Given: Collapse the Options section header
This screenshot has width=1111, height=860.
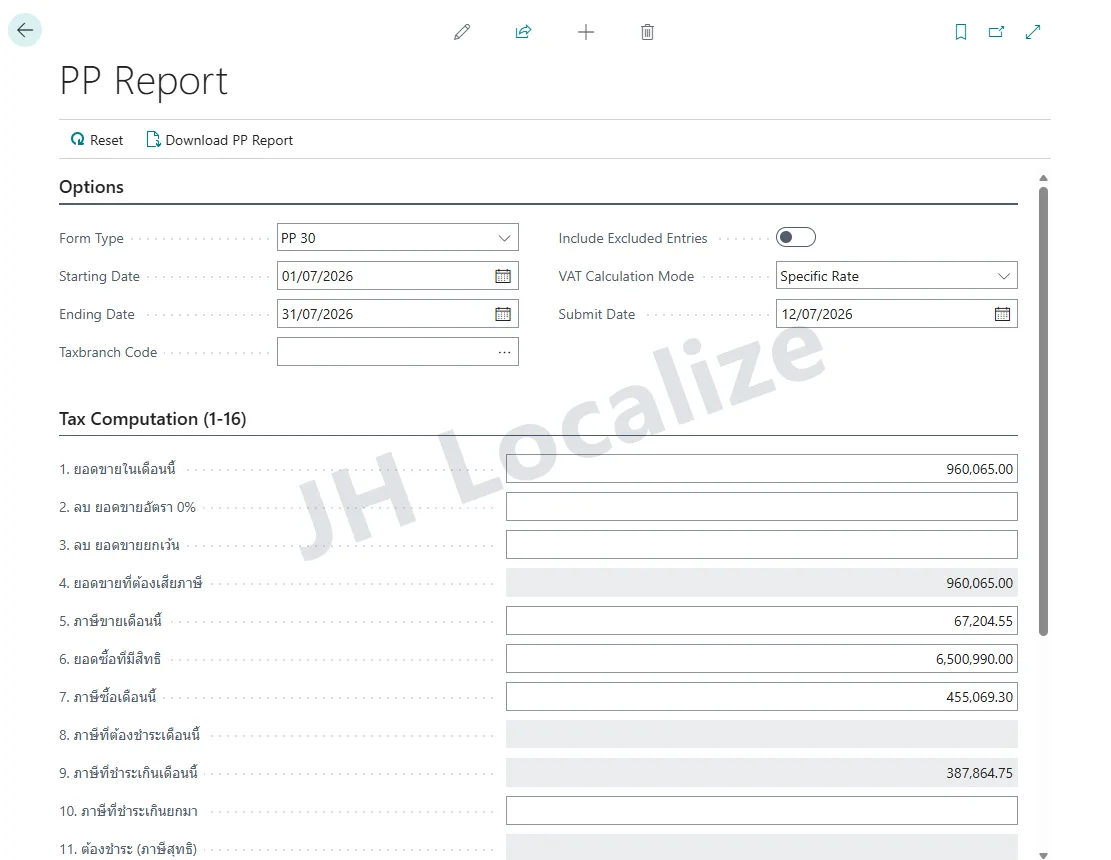Looking at the screenshot, I should click(91, 187).
